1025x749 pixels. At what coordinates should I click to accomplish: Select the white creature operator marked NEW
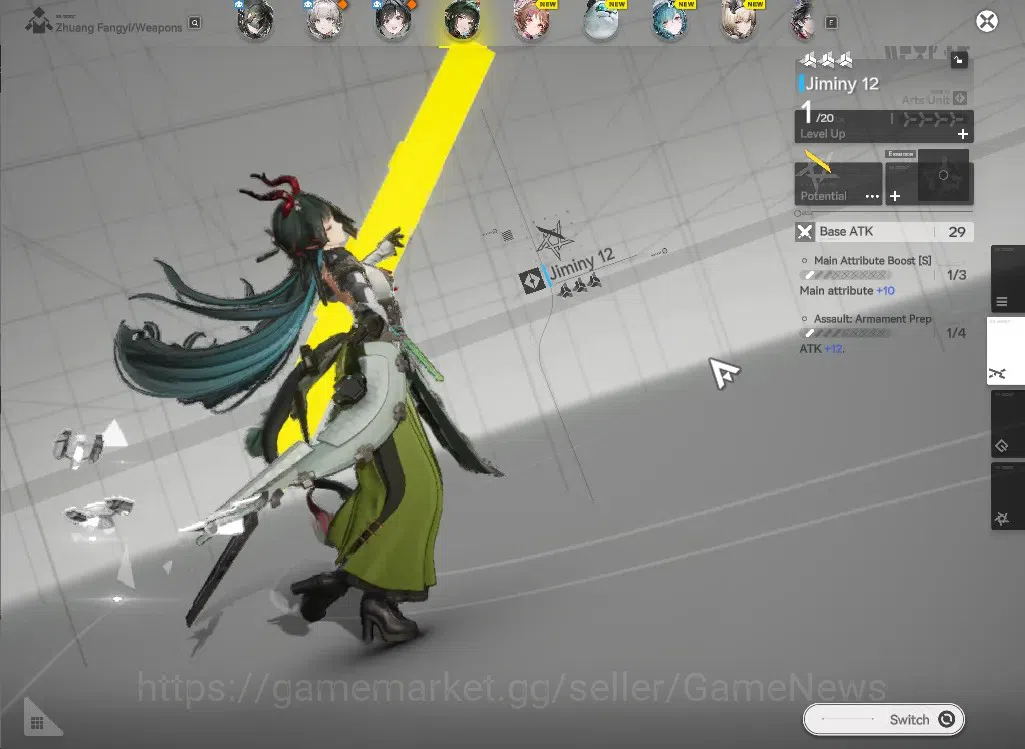(x=601, y=20)
